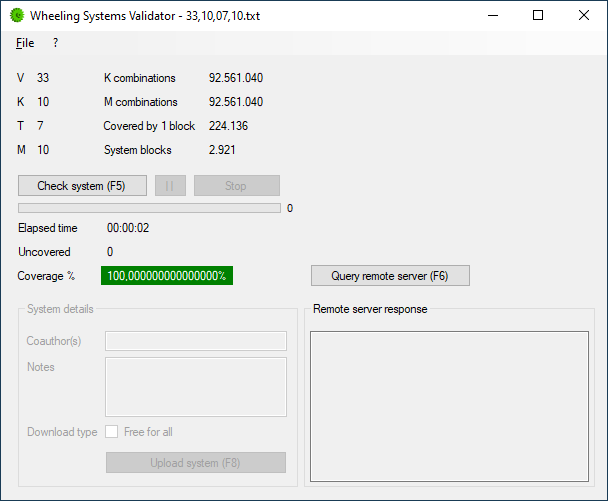Click the progress counter 0
Viewport: 608px width, 501px height.
click(x=290, y=209)
